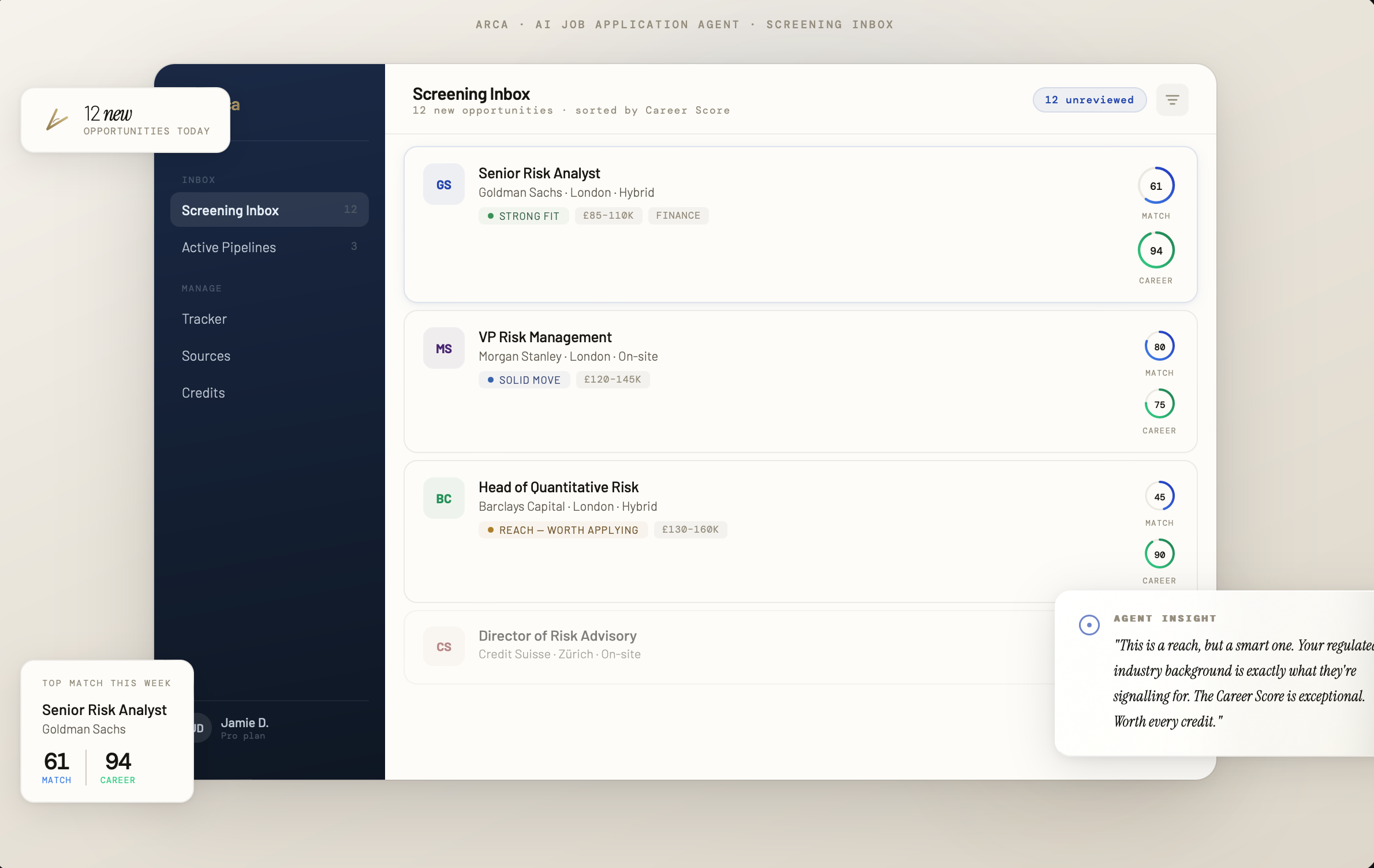Click the MS company logo tile

click(443, 348)
